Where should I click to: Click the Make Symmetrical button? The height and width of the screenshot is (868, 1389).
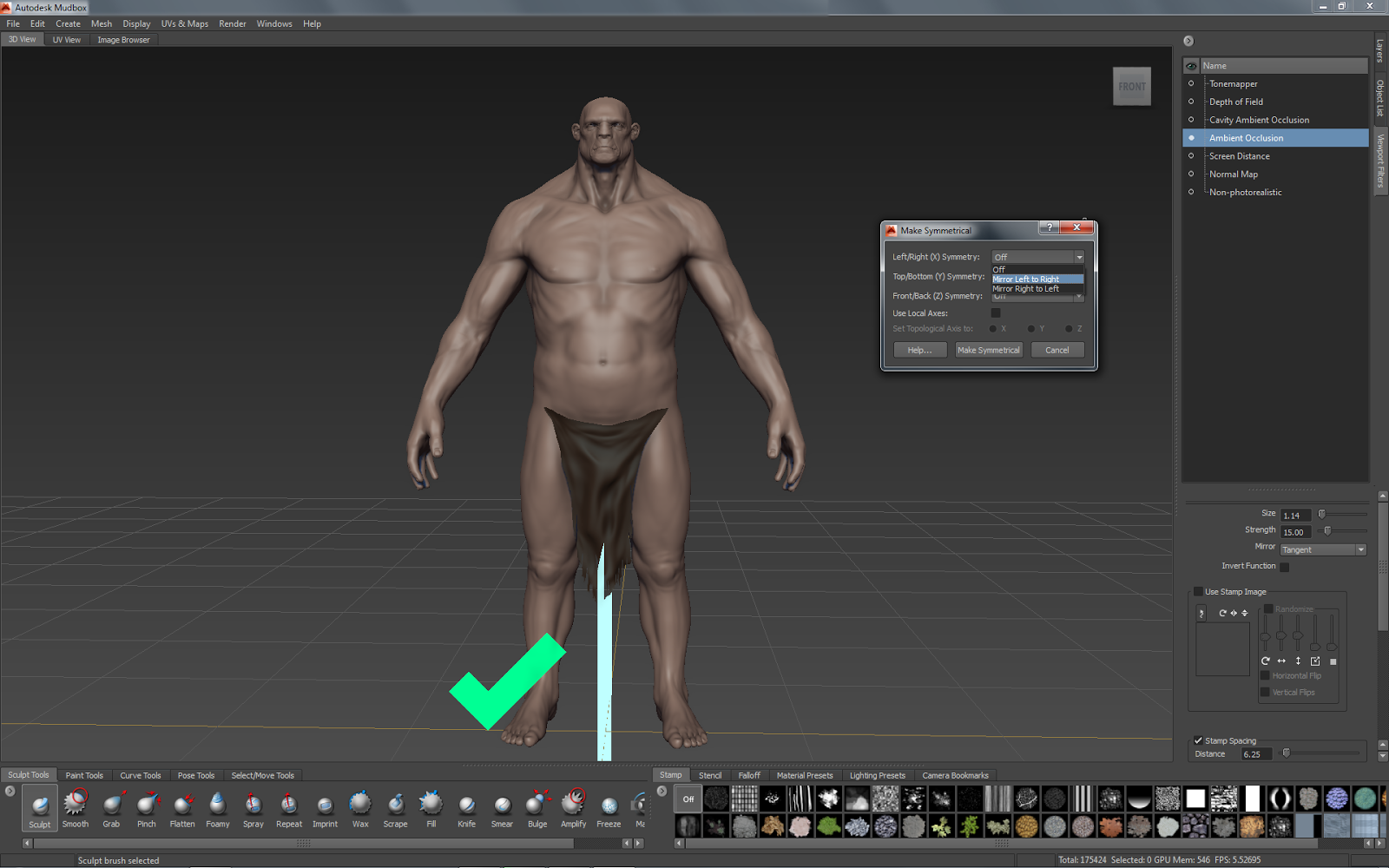[988, 349]
